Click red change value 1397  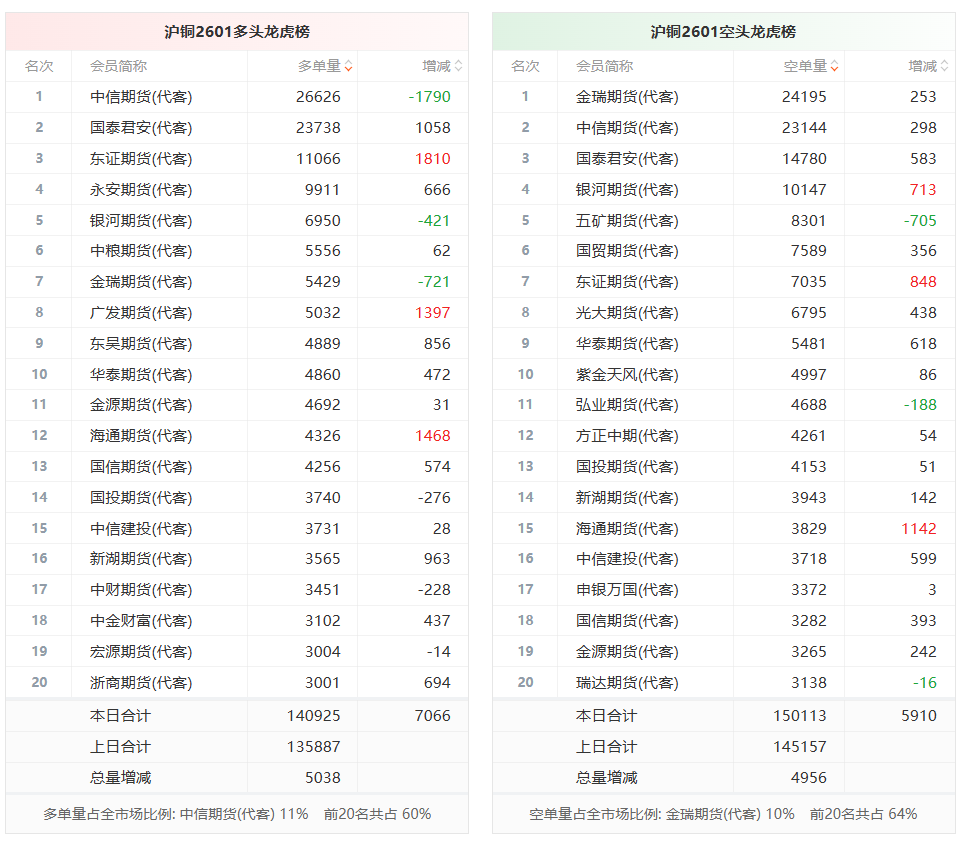pyautogui.click(x=433, y=313)
